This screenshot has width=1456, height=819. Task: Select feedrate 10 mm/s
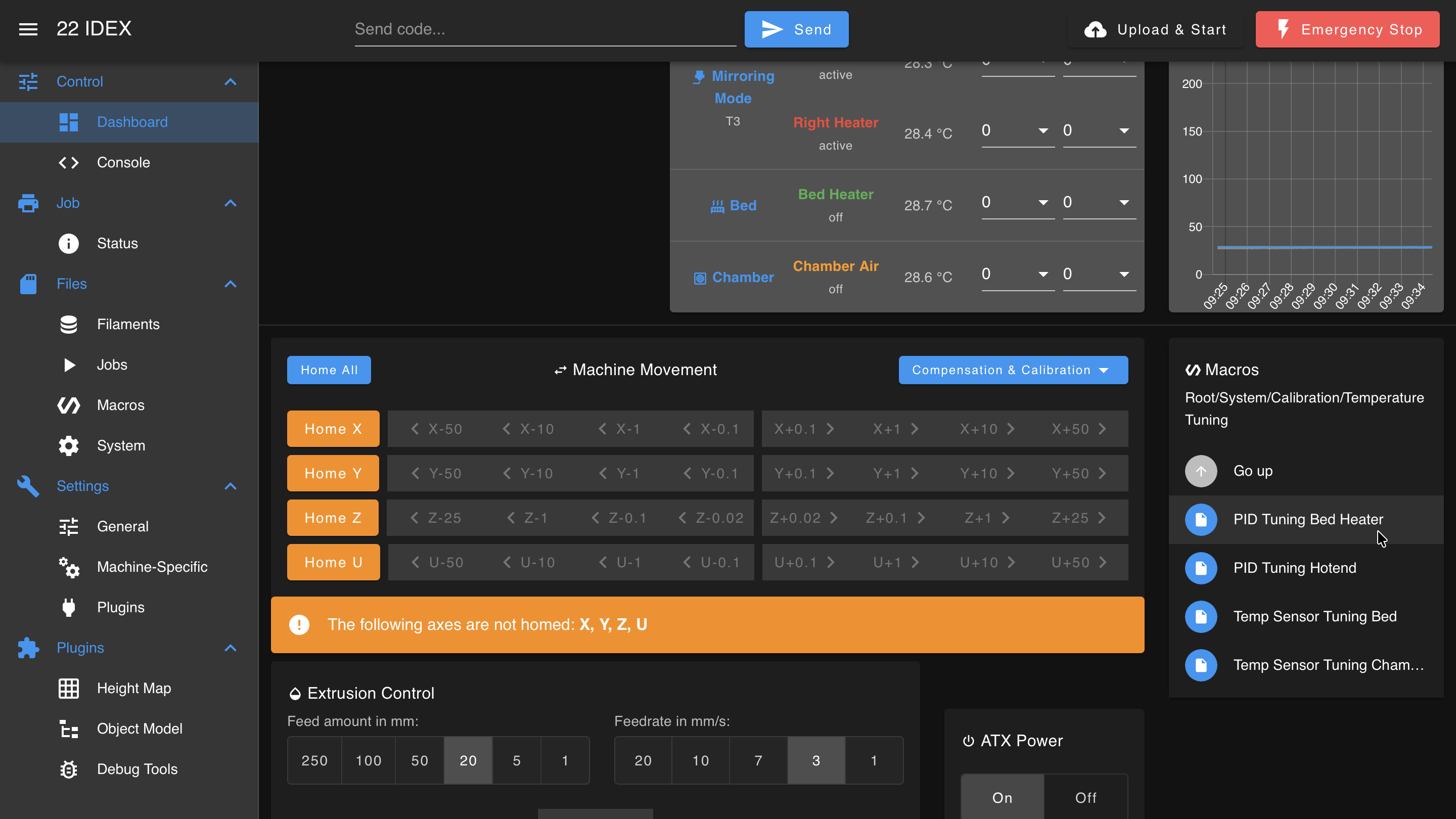click(x=701, y=761)
